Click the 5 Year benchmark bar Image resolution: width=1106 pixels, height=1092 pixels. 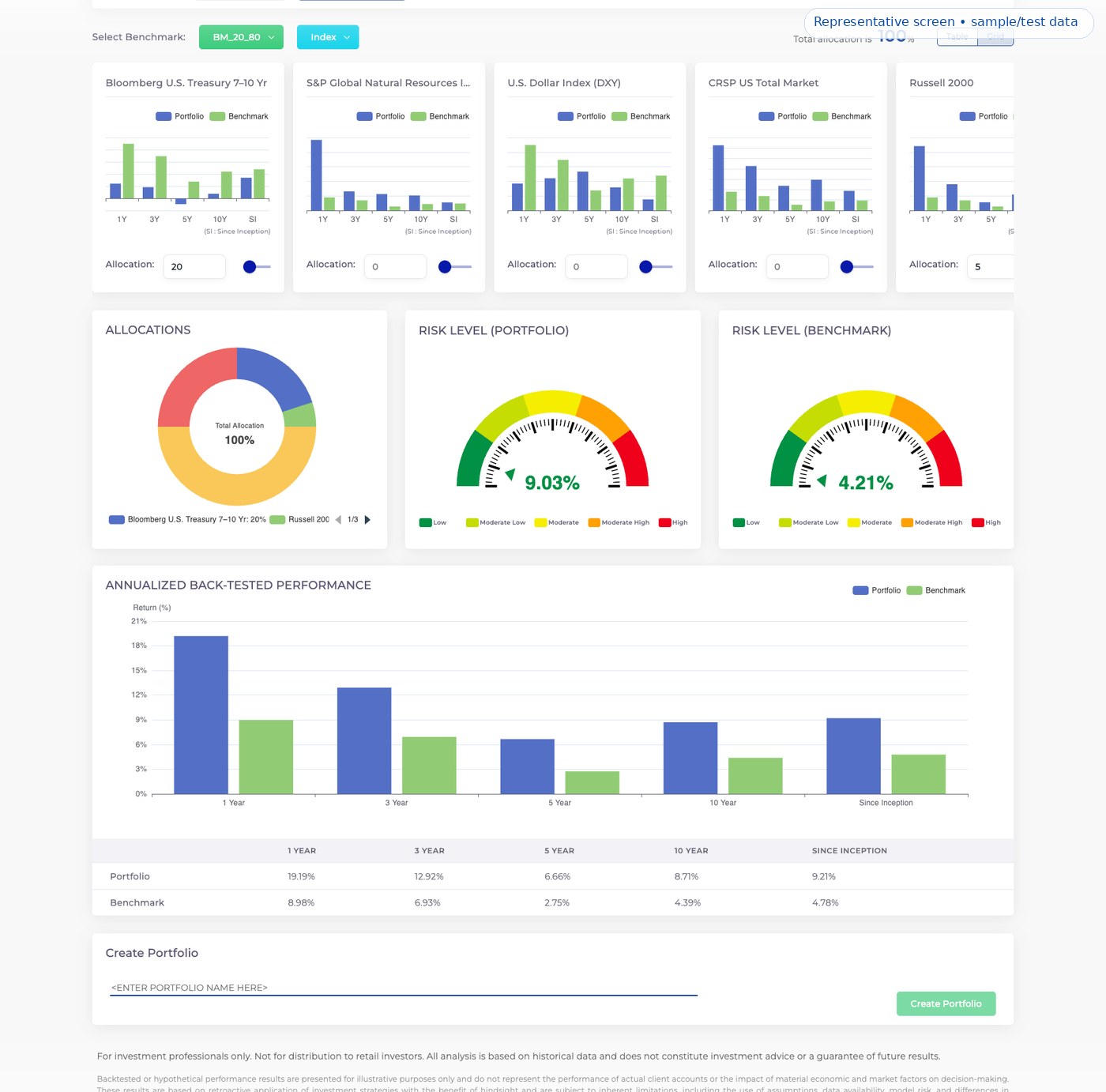tap(592, 782)
